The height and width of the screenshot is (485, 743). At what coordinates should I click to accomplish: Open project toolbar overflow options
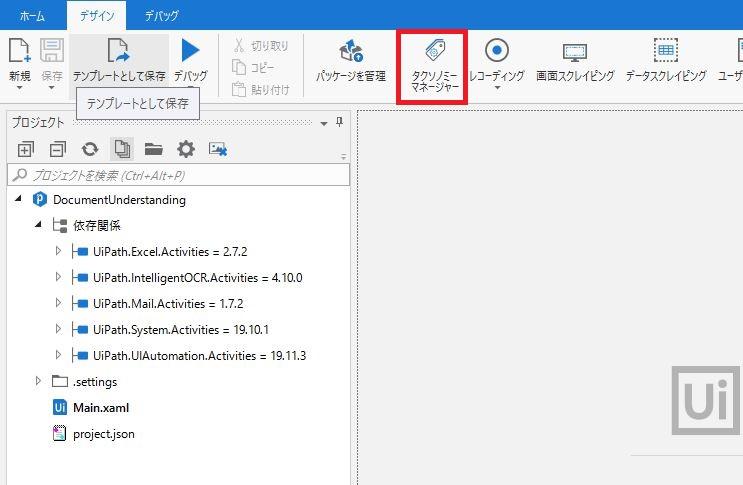[x=344, y=157]
